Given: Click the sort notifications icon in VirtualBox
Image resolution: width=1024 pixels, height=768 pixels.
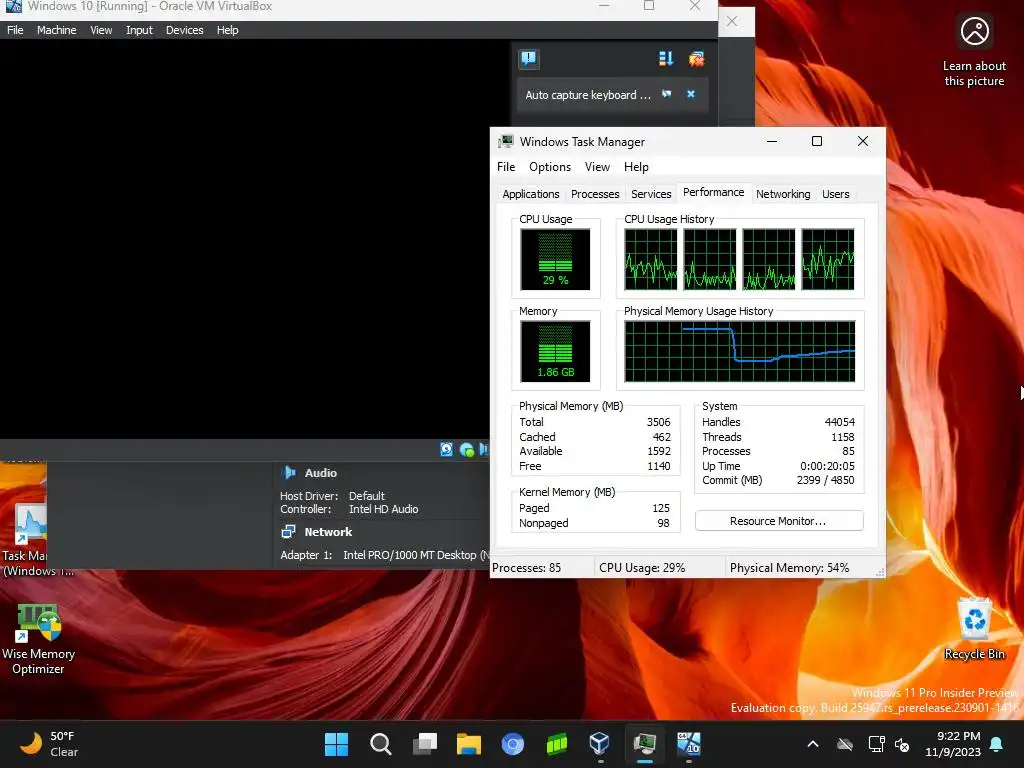Looking at the screenshot, I should [x=665, y=59].
